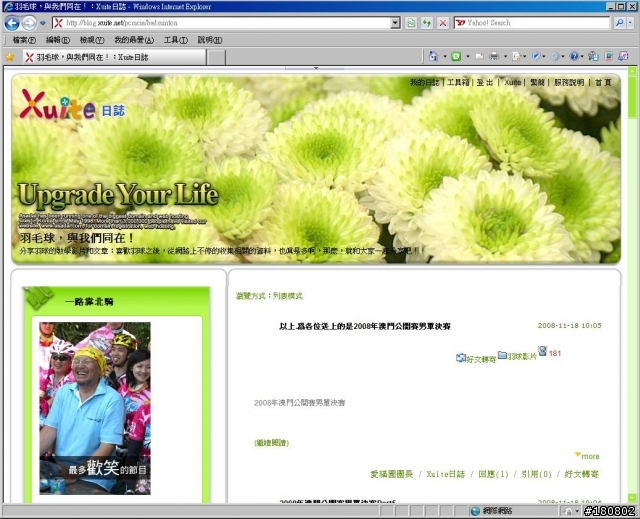Click the 瀏覽方式：列表模式 link

[x=269, y=296]
